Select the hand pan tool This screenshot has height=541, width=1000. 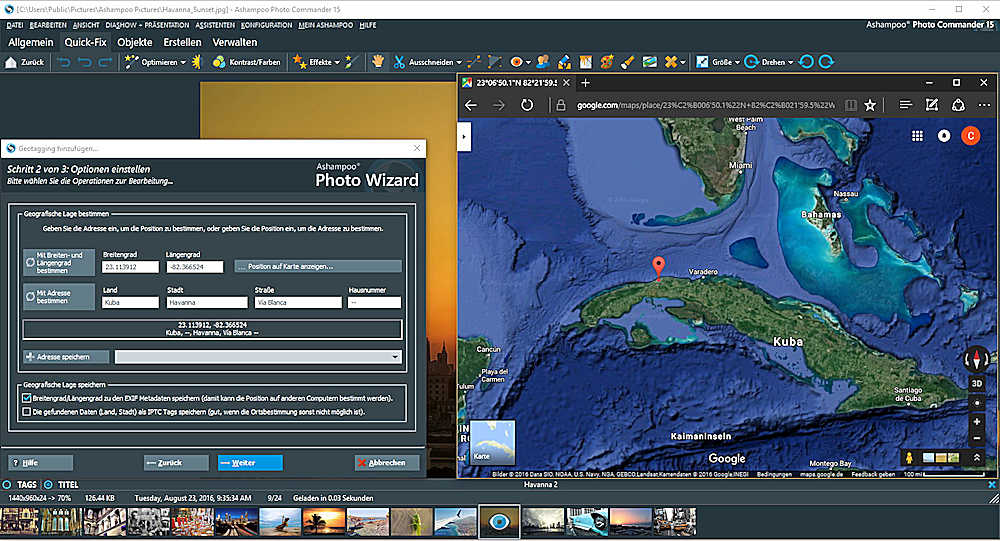[379, 62]
